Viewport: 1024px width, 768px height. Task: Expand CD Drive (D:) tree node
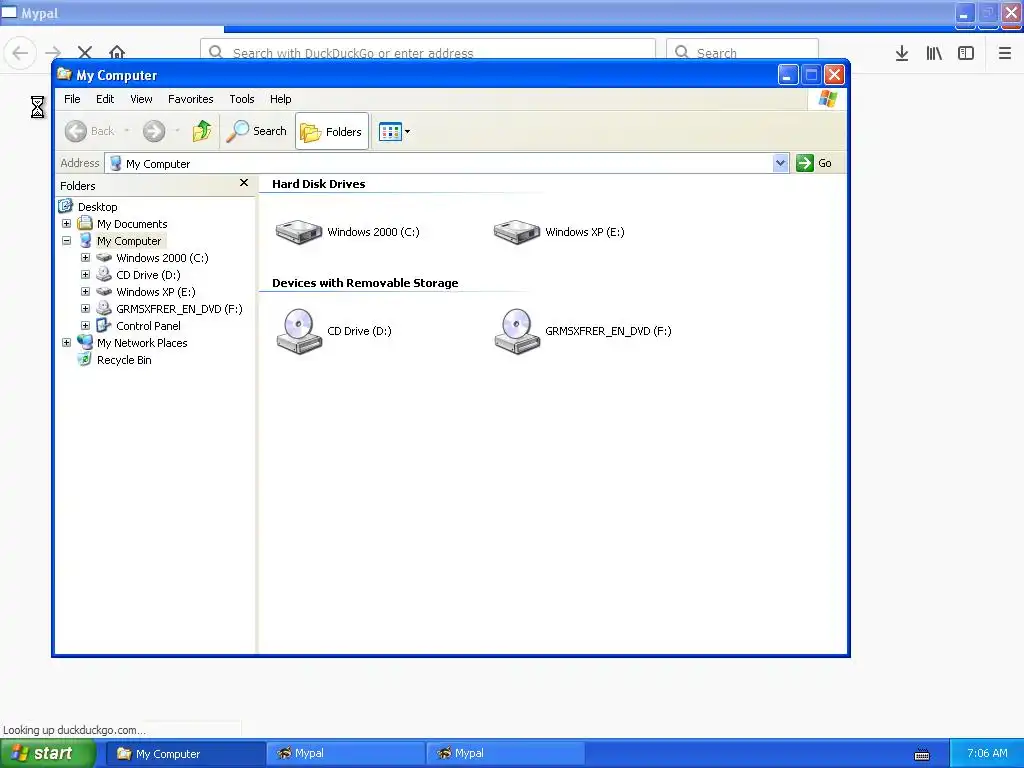86,274
